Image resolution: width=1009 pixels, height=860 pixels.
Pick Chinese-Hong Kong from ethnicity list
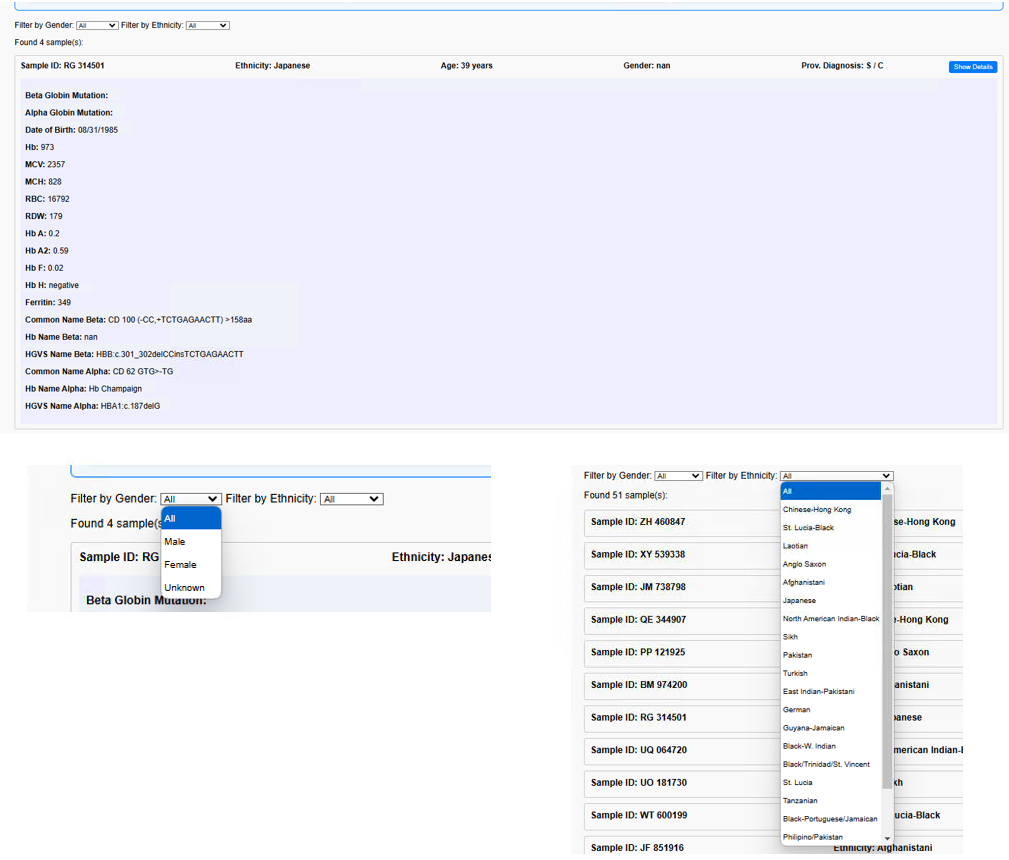click(830, 510)
